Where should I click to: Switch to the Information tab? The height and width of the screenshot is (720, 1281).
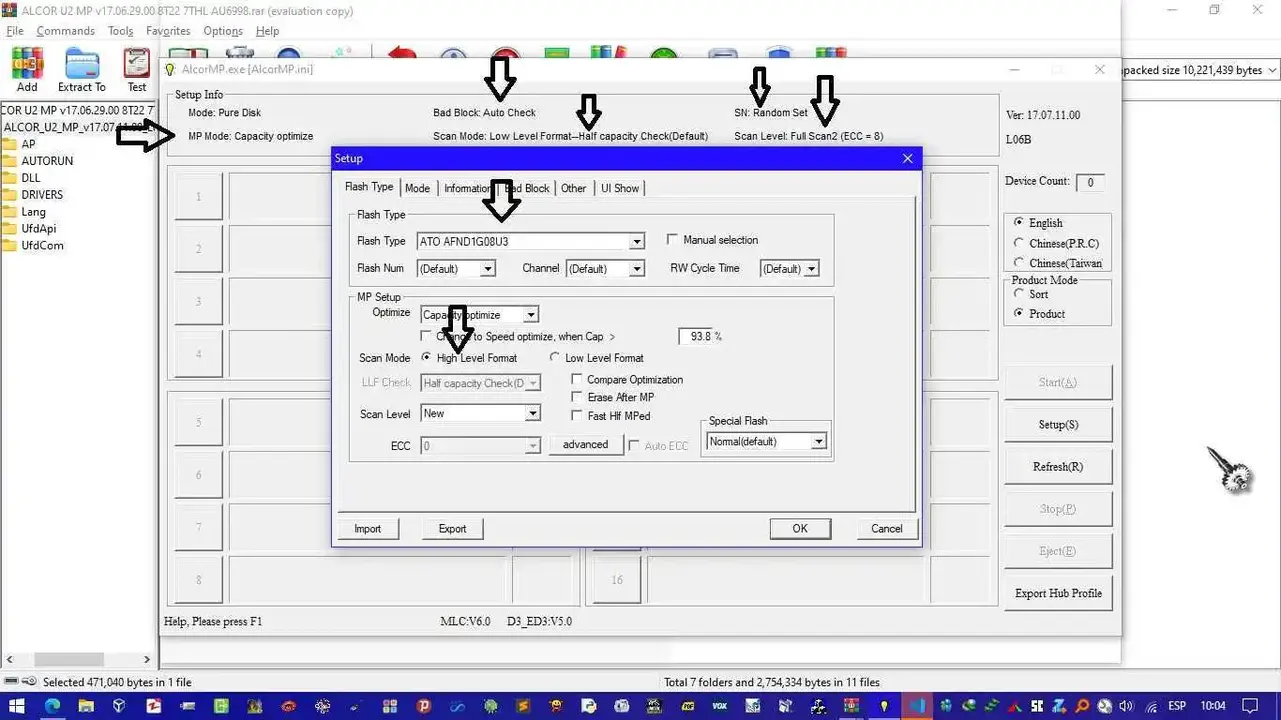tap(465, 188)
